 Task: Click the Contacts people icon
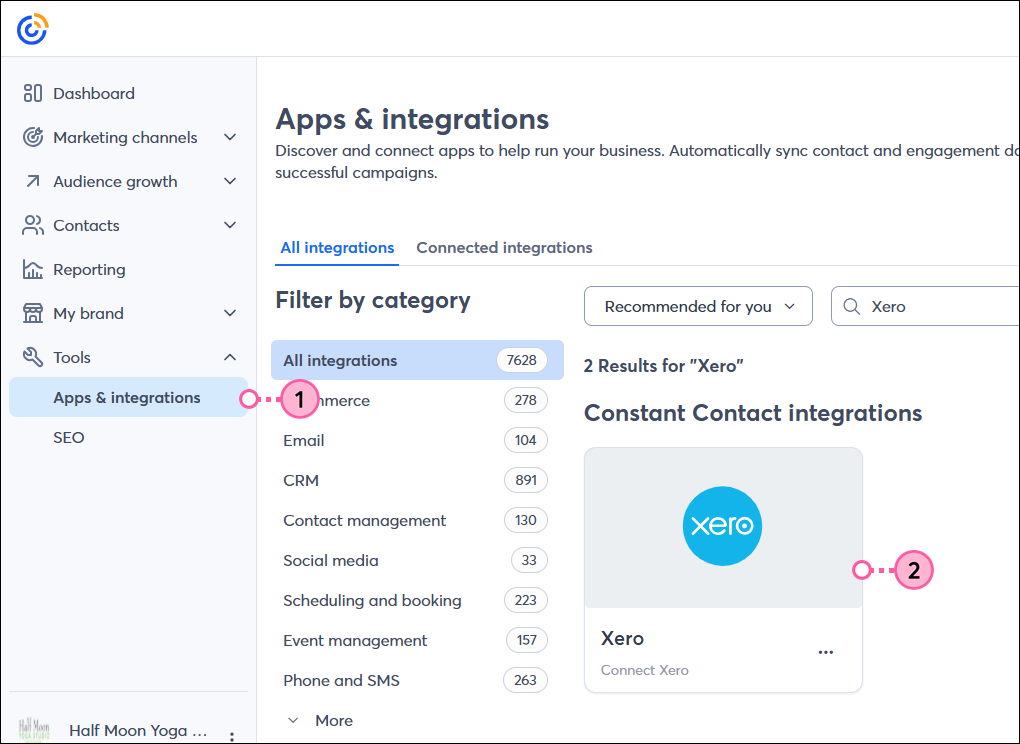coord(33,226)
